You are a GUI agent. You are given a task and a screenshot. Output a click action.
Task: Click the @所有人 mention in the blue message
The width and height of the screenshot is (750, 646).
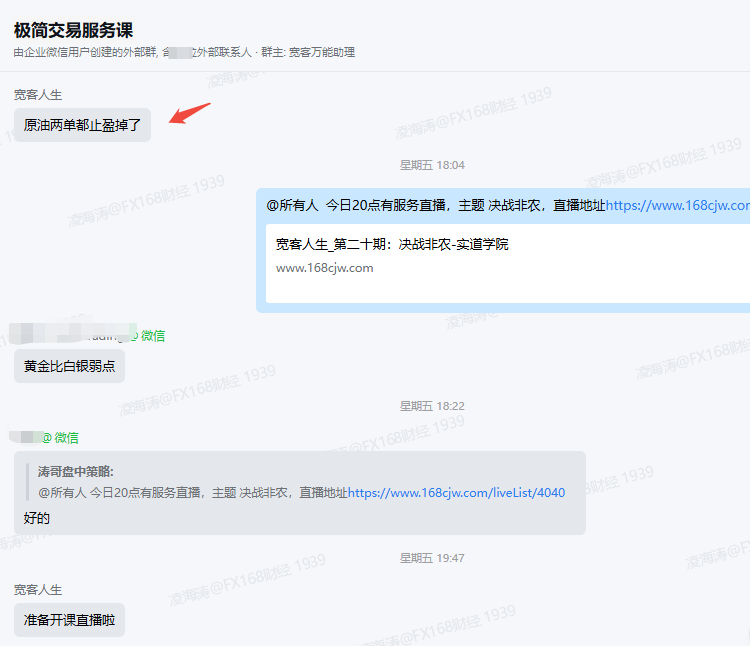pos(292,205)
